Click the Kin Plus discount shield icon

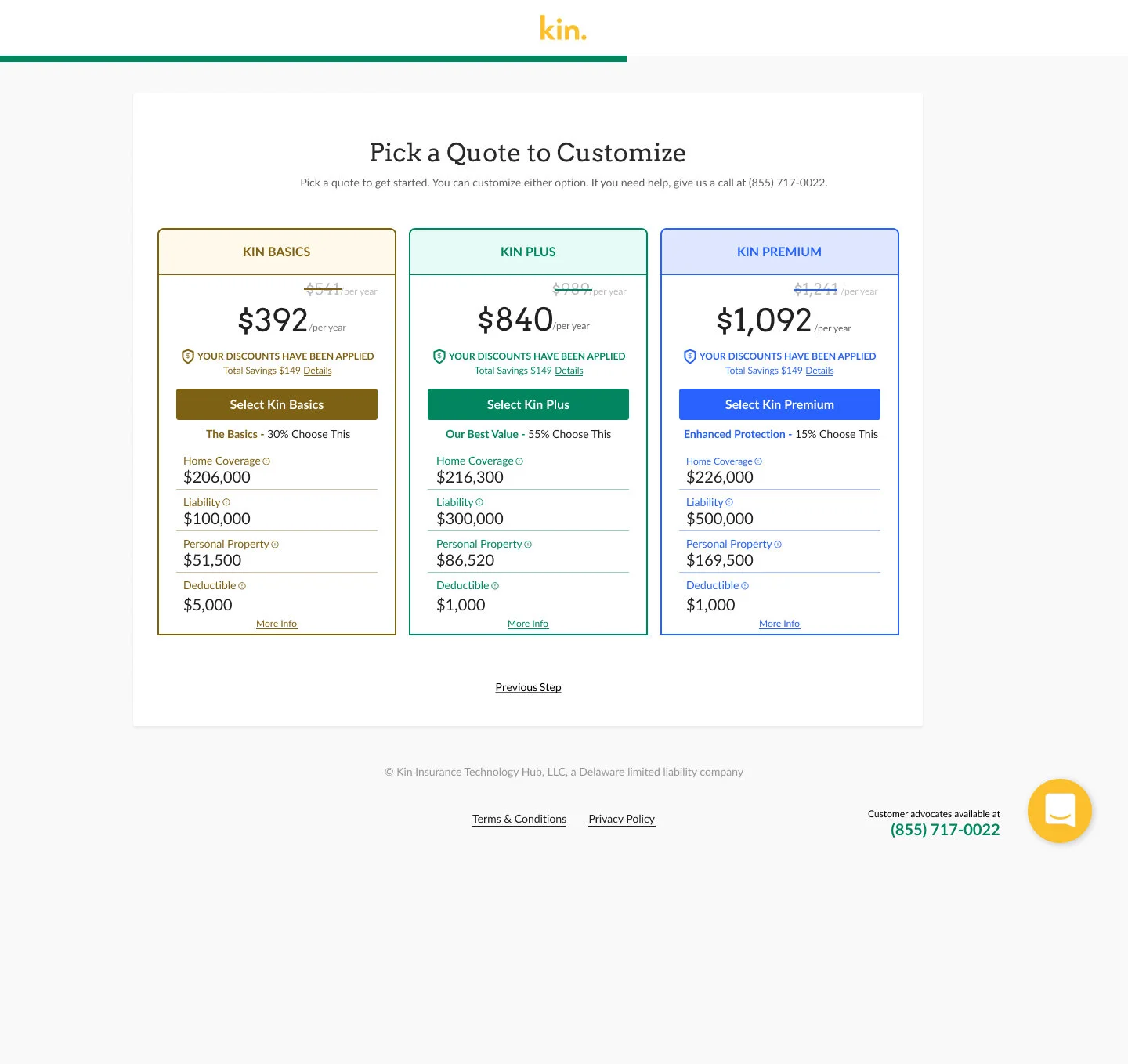[x=439, y=356]
